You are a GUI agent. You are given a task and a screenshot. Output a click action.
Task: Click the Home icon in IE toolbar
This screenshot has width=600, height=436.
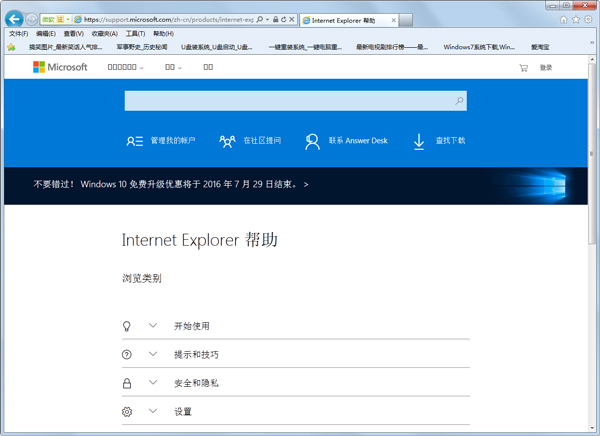pyautogui.click(x=563, y=19)
